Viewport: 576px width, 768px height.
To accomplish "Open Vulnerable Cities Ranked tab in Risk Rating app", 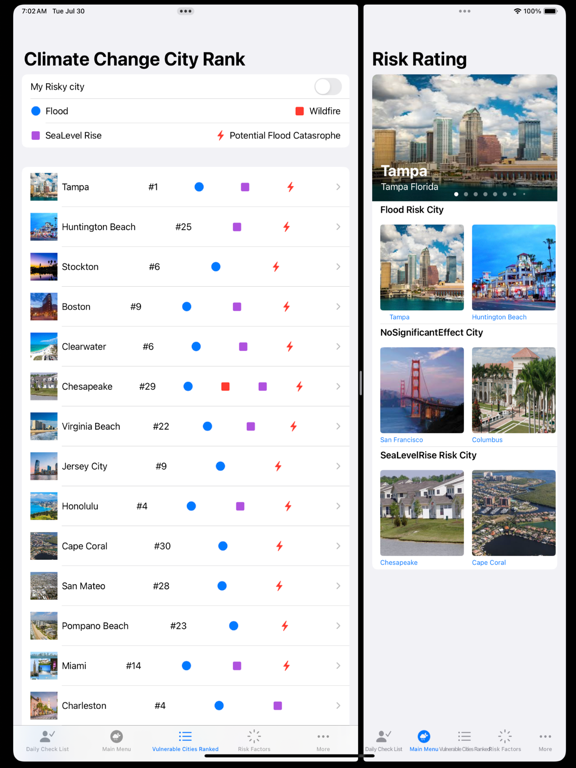I will tap(464, 741).
